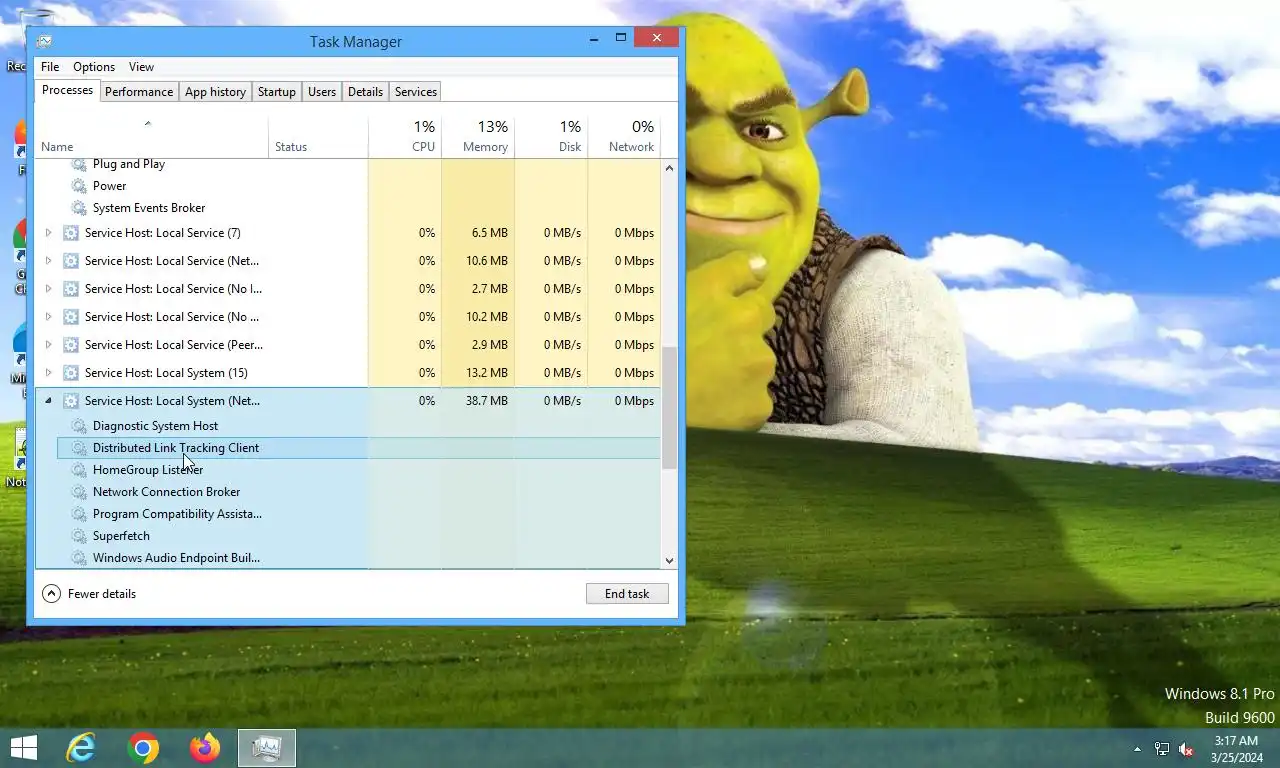Click gear icon beside System Events Broker
Screen dimensions: 1280x768
[x=79, y=208]
